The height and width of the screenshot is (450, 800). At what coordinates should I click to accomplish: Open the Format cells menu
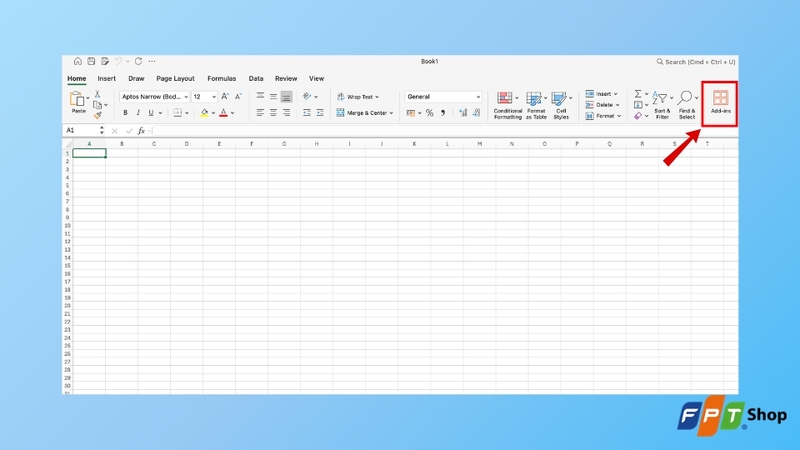603,116
